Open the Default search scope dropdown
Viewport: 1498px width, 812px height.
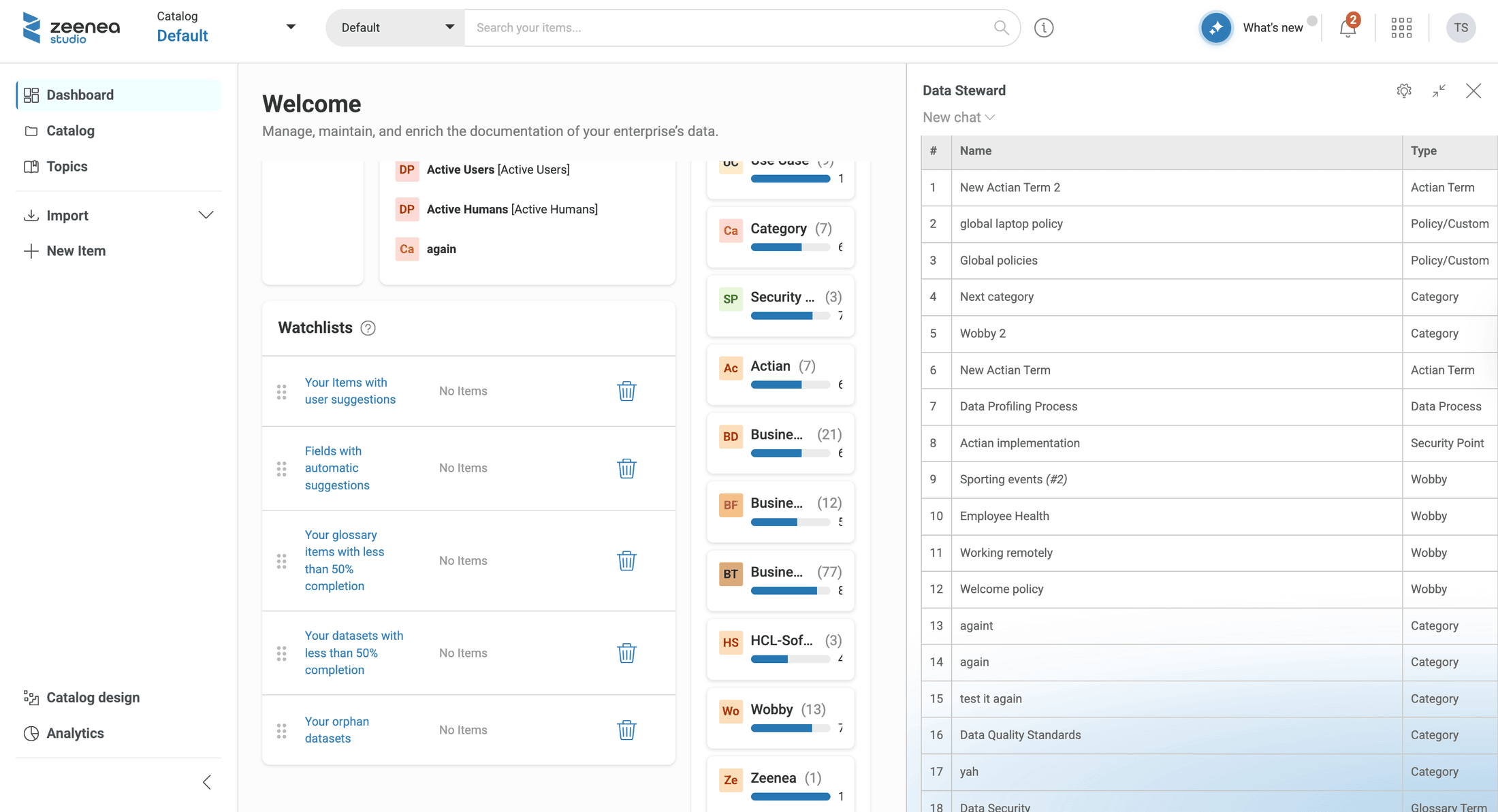pos(396,28)
